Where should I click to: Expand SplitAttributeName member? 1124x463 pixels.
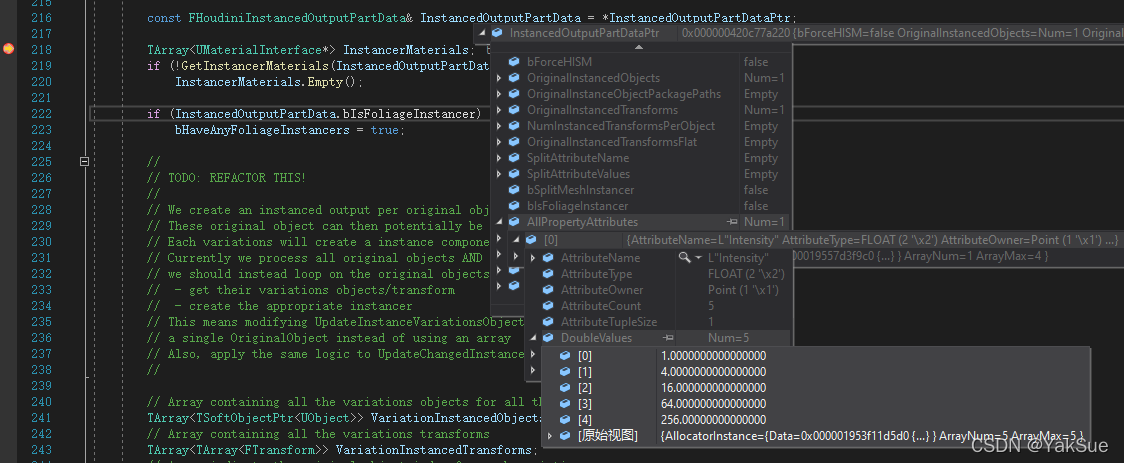point(499,158)
